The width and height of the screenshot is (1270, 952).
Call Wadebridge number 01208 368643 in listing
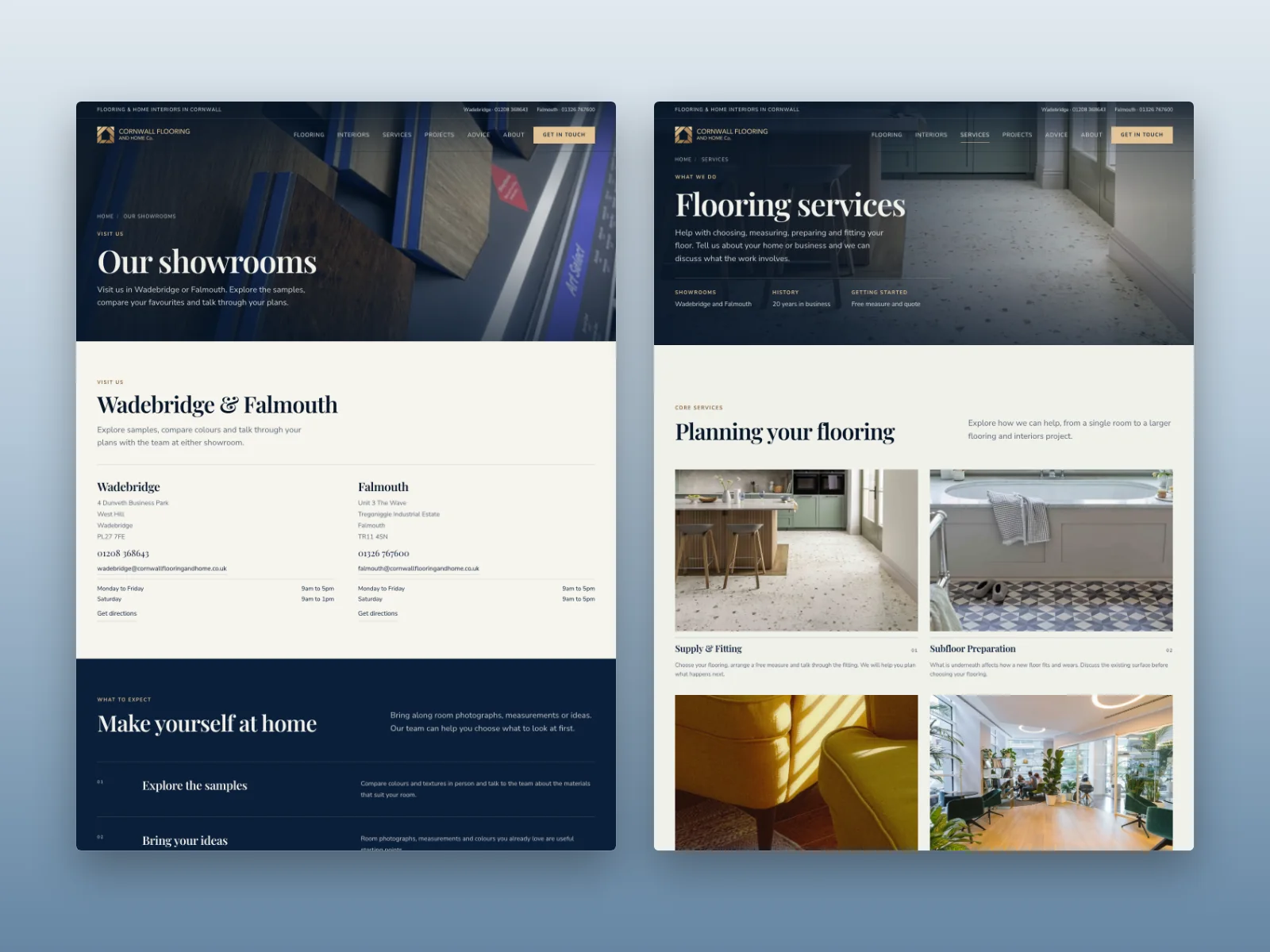click(123, 553)
